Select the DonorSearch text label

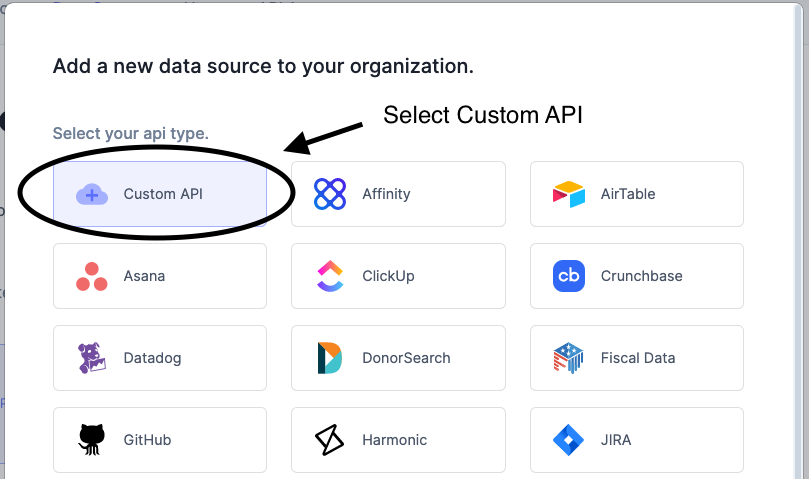point(406,358)
